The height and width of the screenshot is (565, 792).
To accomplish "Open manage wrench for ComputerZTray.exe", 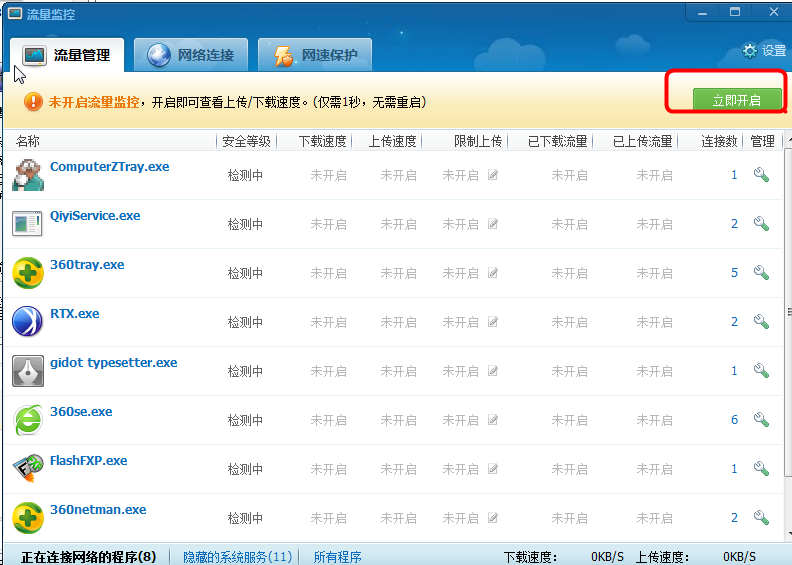I will 761,175.
